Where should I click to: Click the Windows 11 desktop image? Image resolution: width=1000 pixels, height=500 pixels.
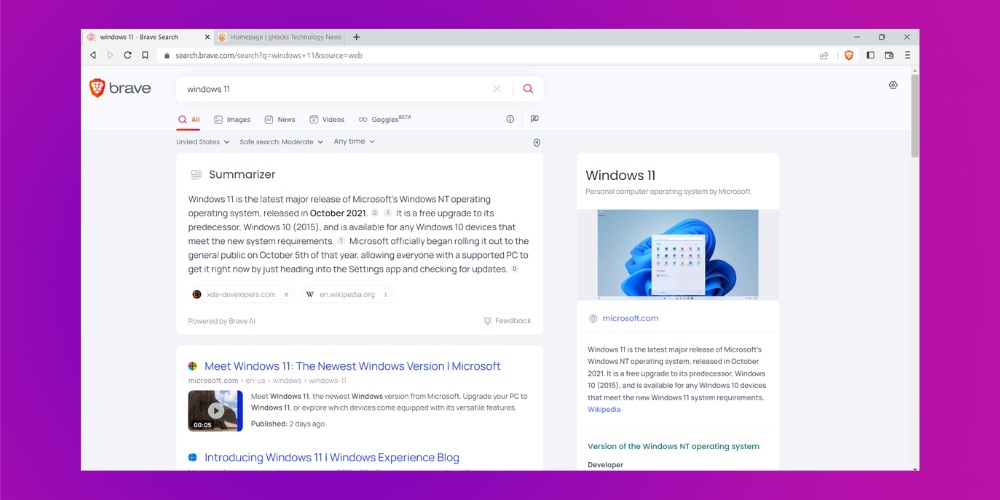(x=678, y=254)
